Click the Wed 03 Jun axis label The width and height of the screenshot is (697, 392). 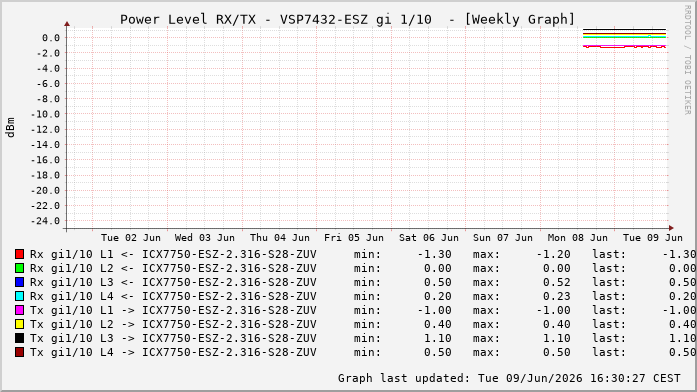click(204, 238)
